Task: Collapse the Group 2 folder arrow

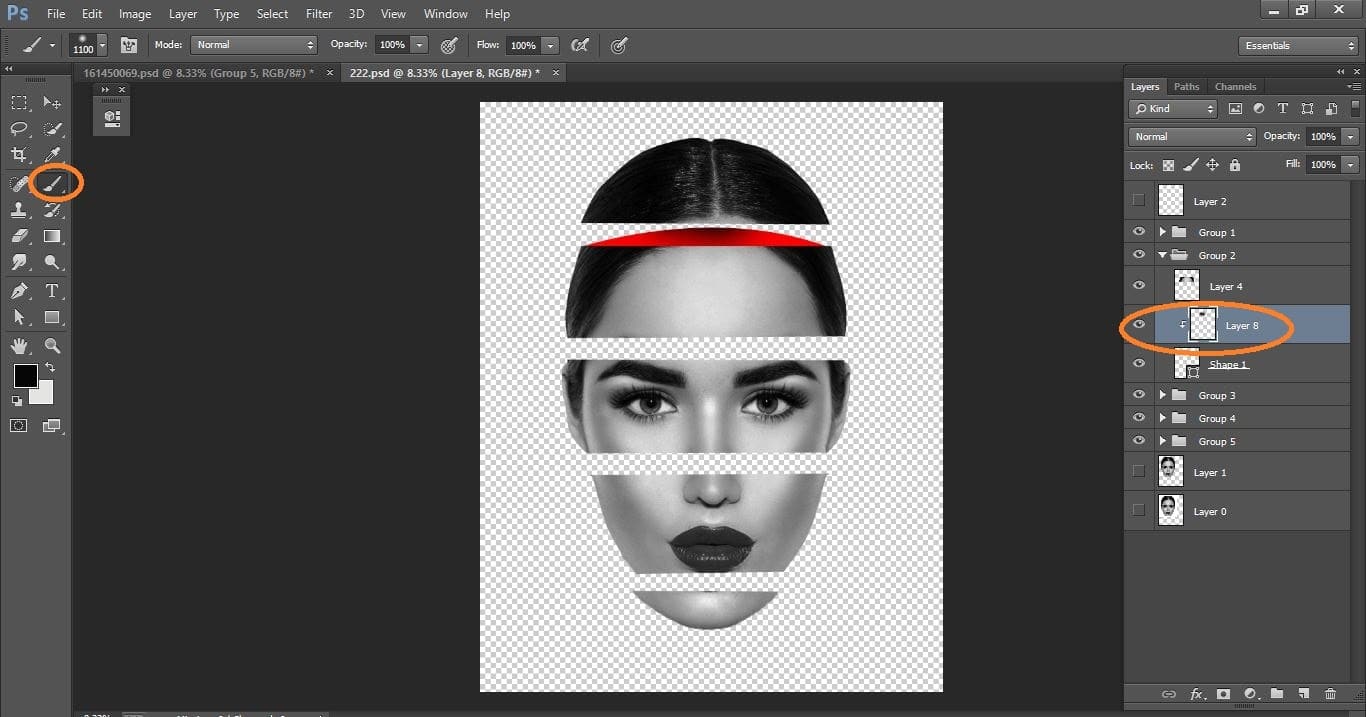Action: pos(1162,254)
